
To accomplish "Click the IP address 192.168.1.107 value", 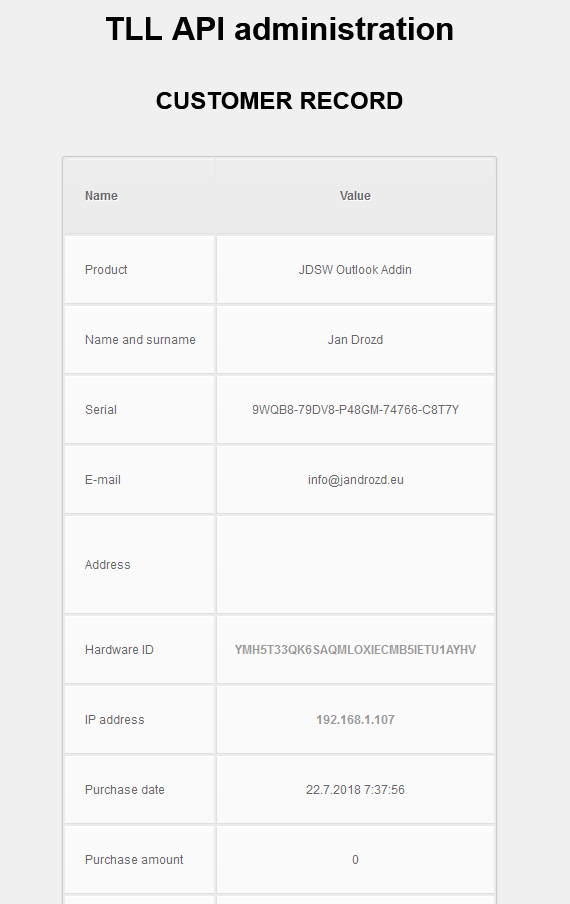I will (x=355, y=720).
